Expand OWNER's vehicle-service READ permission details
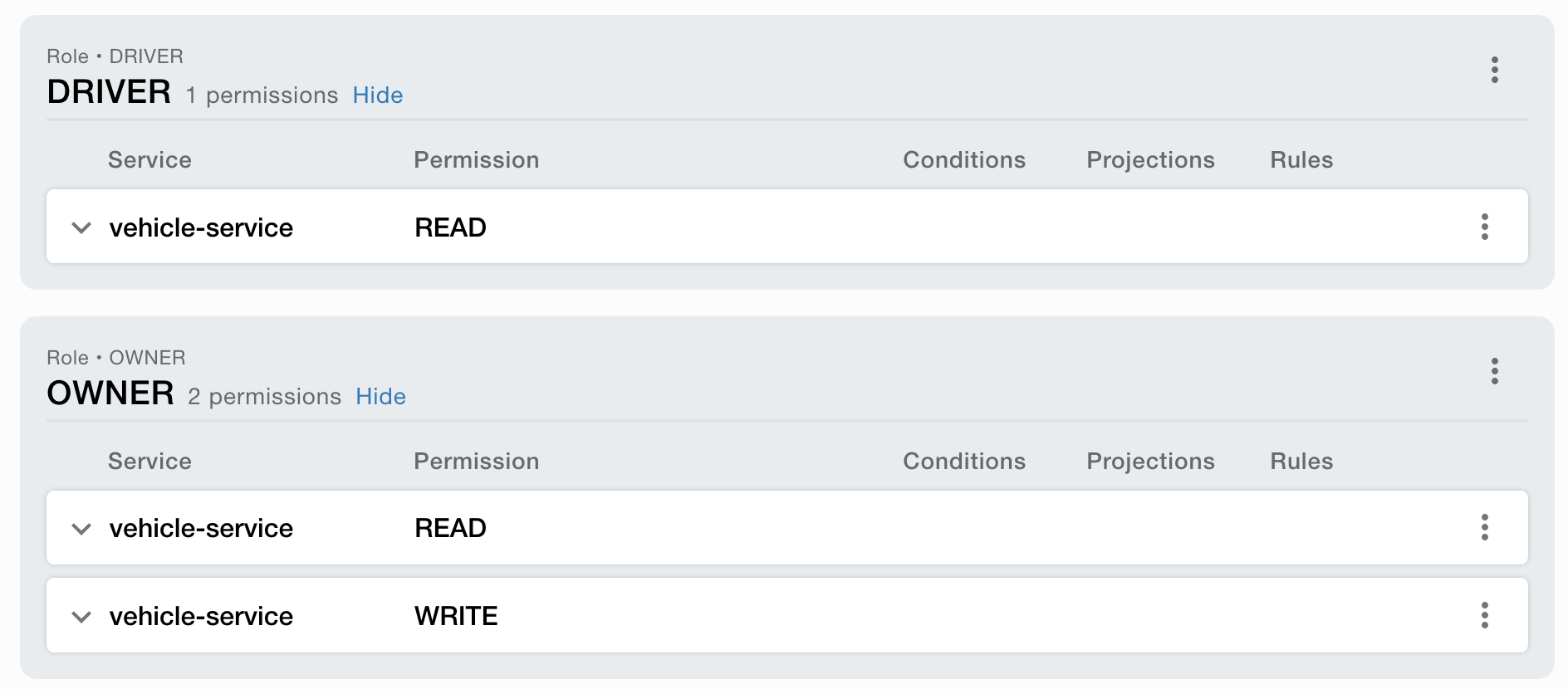This screenshot has height=689, width=1568. pyautogui.click(x=81, y=528)
